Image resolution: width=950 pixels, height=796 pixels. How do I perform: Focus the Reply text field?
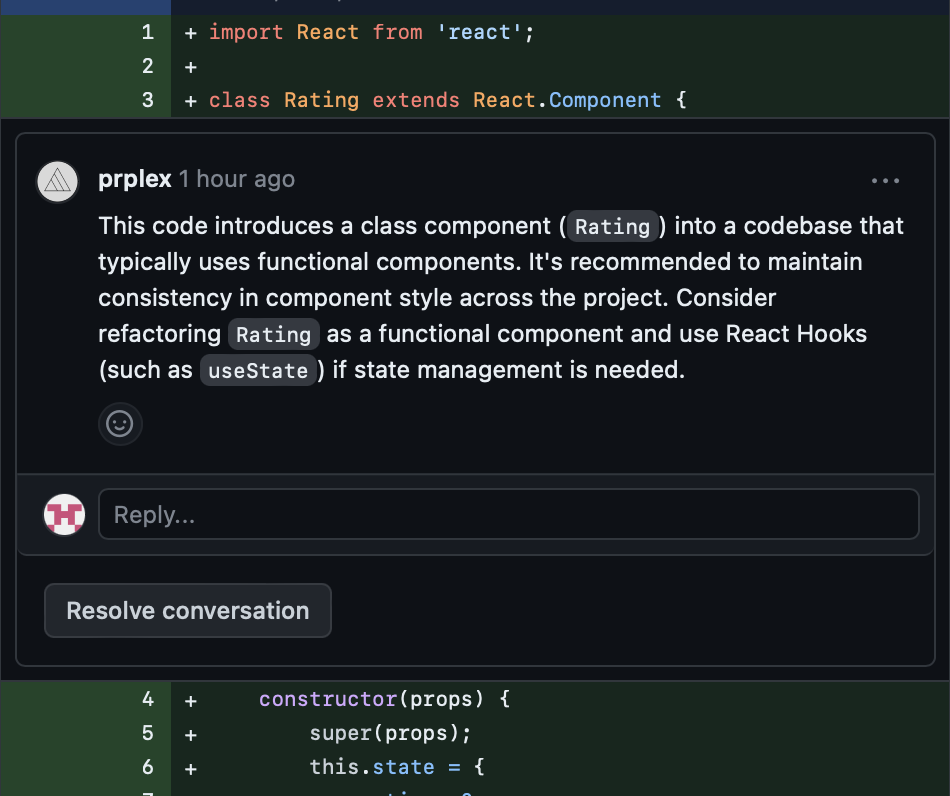tap(508, 515)
